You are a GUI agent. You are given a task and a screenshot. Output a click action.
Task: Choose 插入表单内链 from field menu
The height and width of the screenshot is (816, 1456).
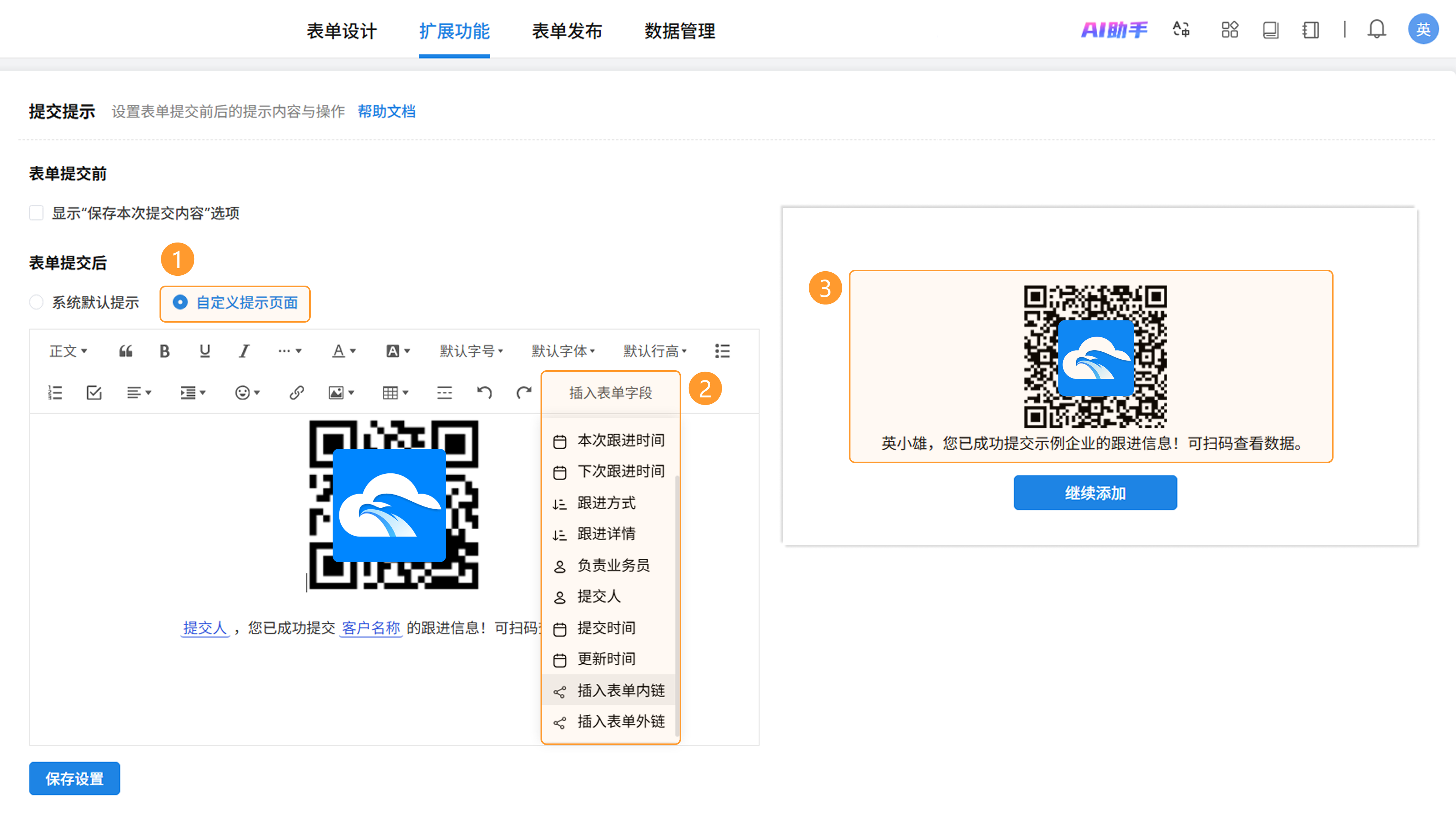pyautogui.click(x=620, y=690)
